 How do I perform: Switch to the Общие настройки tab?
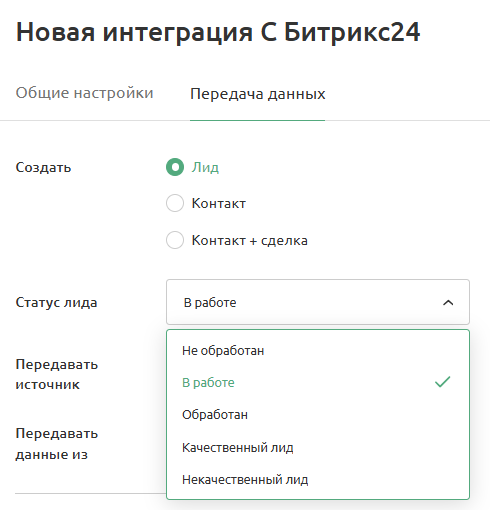84,93
